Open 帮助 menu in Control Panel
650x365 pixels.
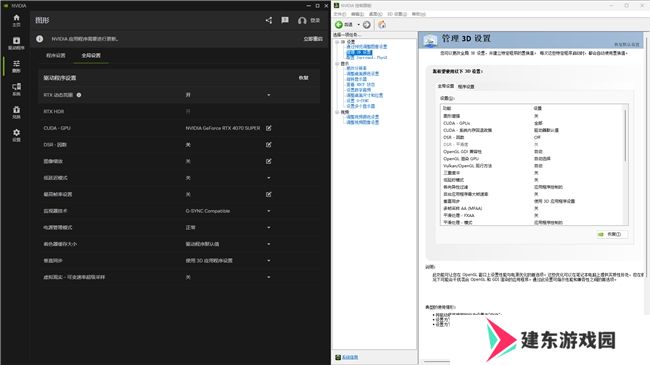point(419,14)
